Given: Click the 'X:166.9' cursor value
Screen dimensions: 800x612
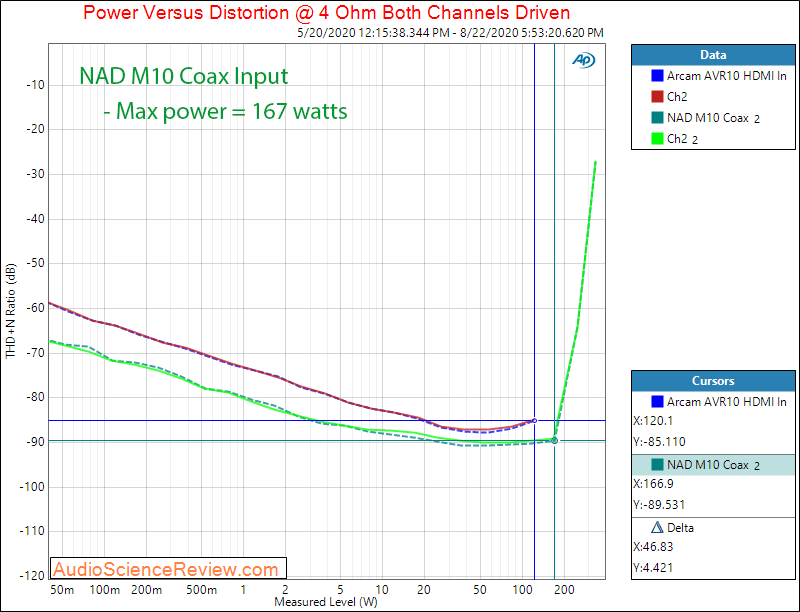Looking at the screenshot, I should pos(653,483).
